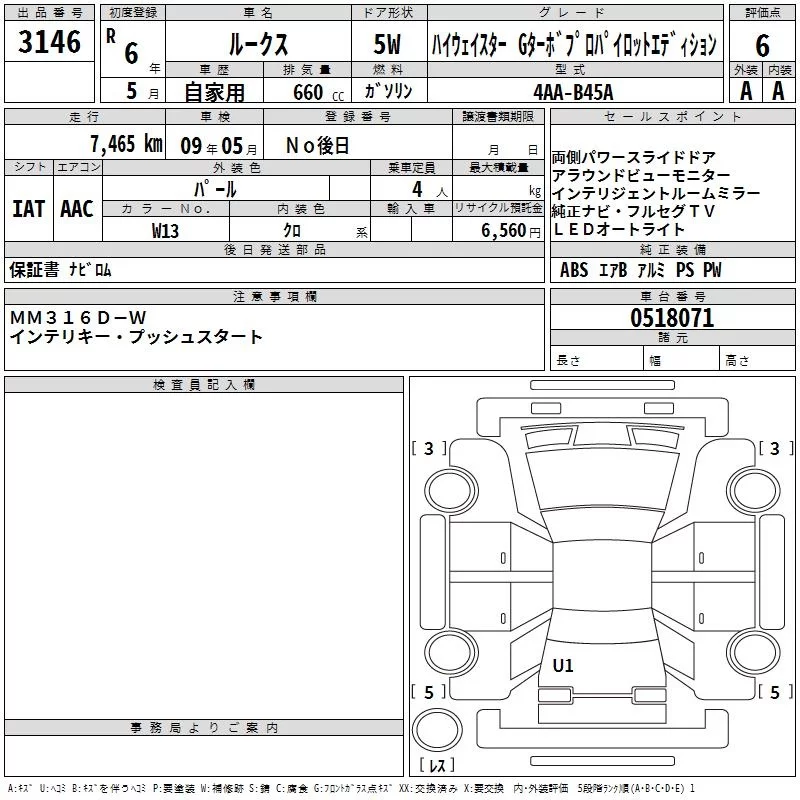800x800 pixels.
Task: Select the shift type IAT
Action: pos(29,209)
